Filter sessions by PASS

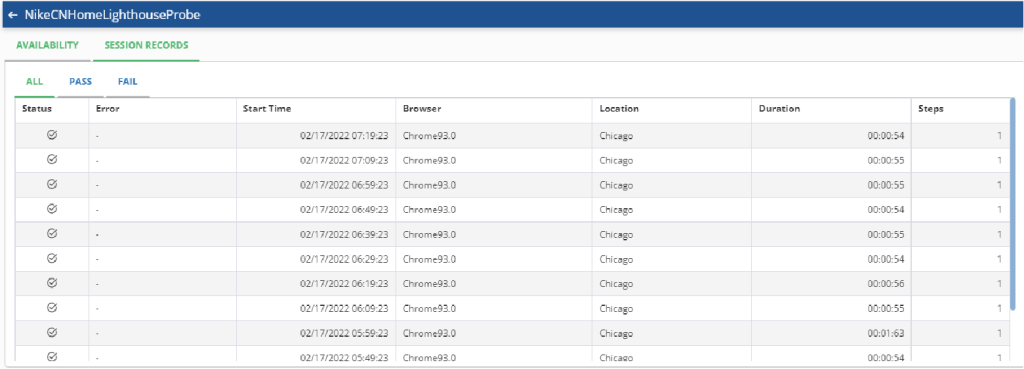(80, 82)
